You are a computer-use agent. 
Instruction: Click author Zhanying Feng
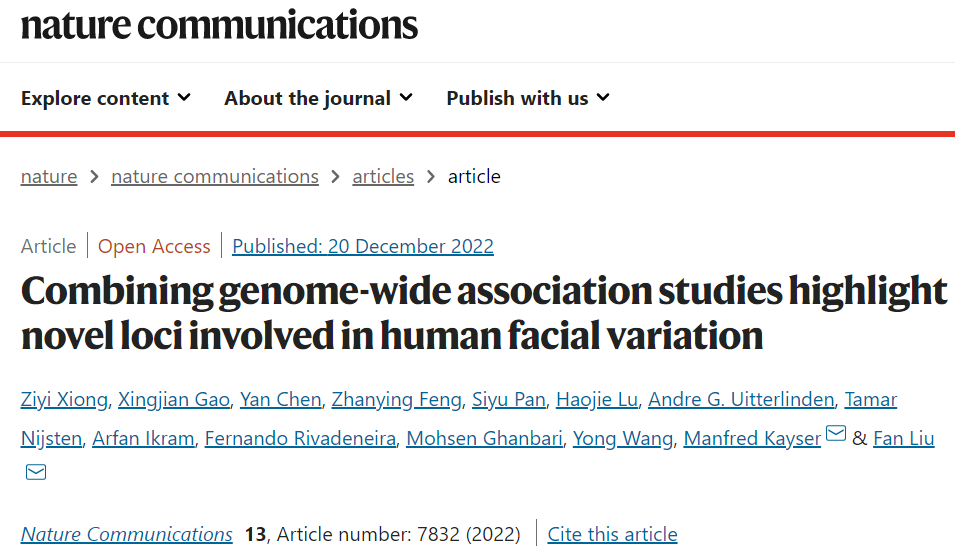click(x=396, y=400)
